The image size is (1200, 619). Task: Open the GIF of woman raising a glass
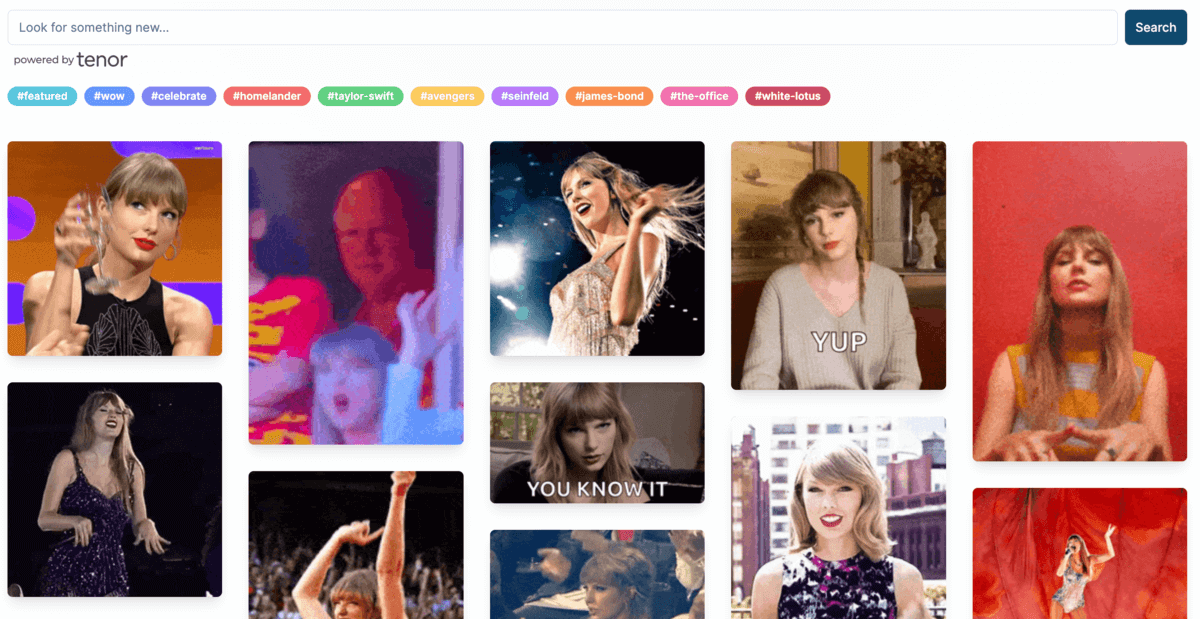tap(114, 248)
